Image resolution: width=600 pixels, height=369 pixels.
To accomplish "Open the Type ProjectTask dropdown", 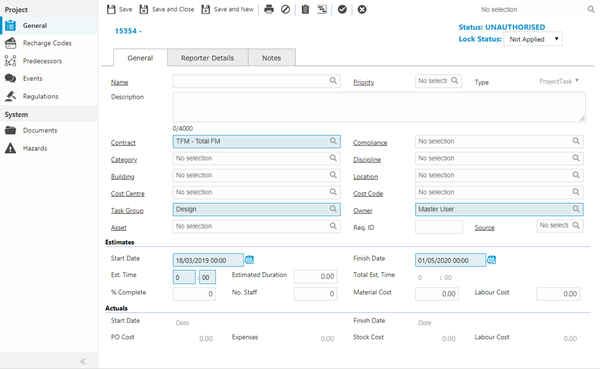I will pyautogui.click(x=559, y=81).
